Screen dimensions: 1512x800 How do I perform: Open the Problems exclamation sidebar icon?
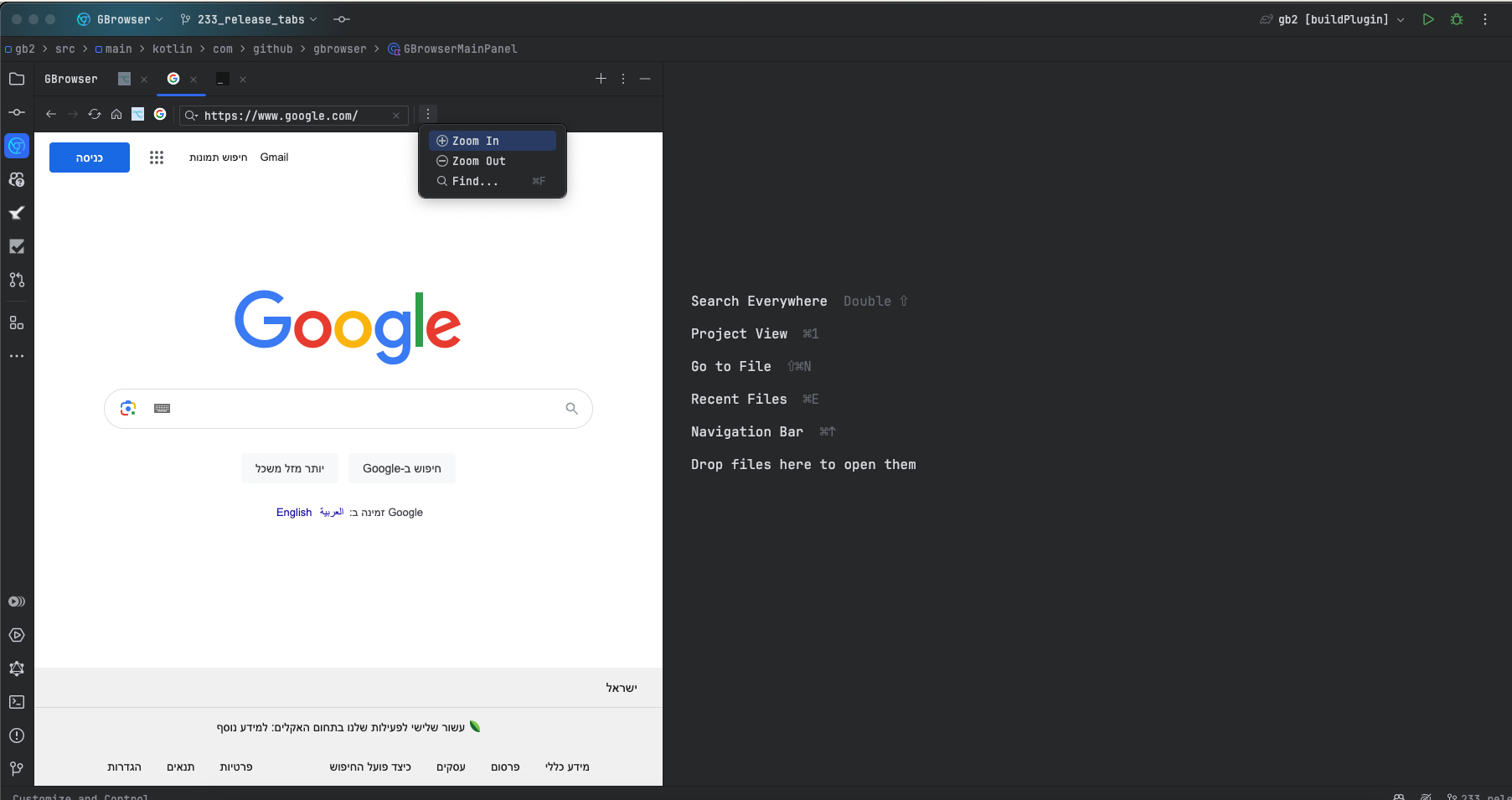click(x=17, y=735)
